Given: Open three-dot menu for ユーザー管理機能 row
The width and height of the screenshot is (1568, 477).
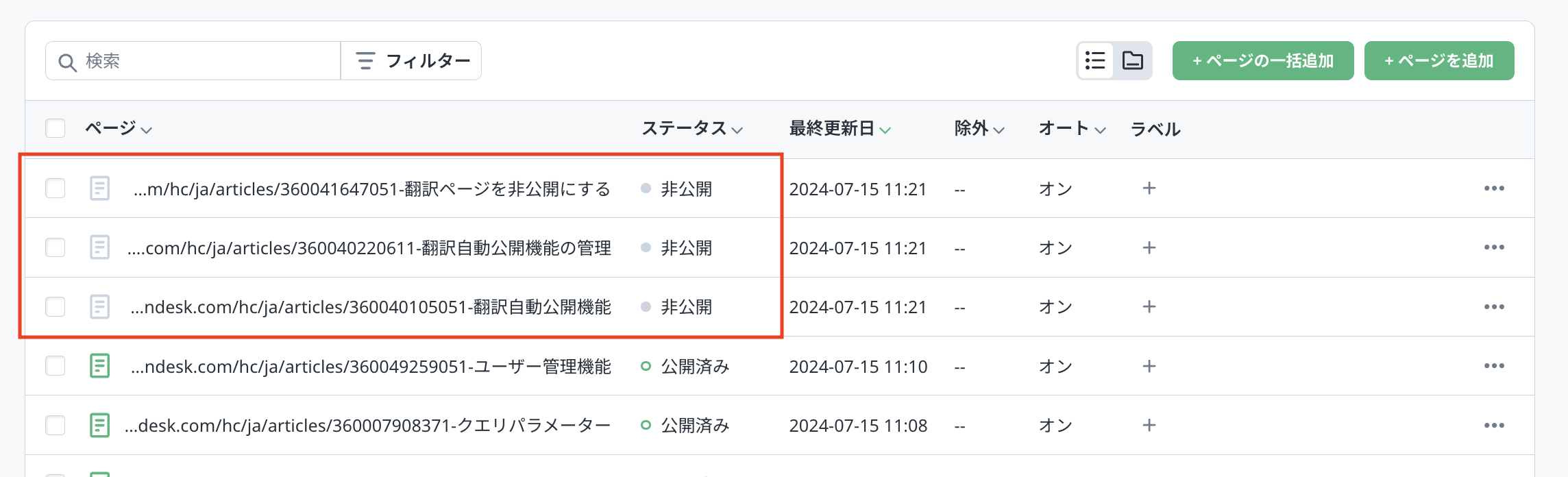Looking at the screenshot, I should point(1494,366).
